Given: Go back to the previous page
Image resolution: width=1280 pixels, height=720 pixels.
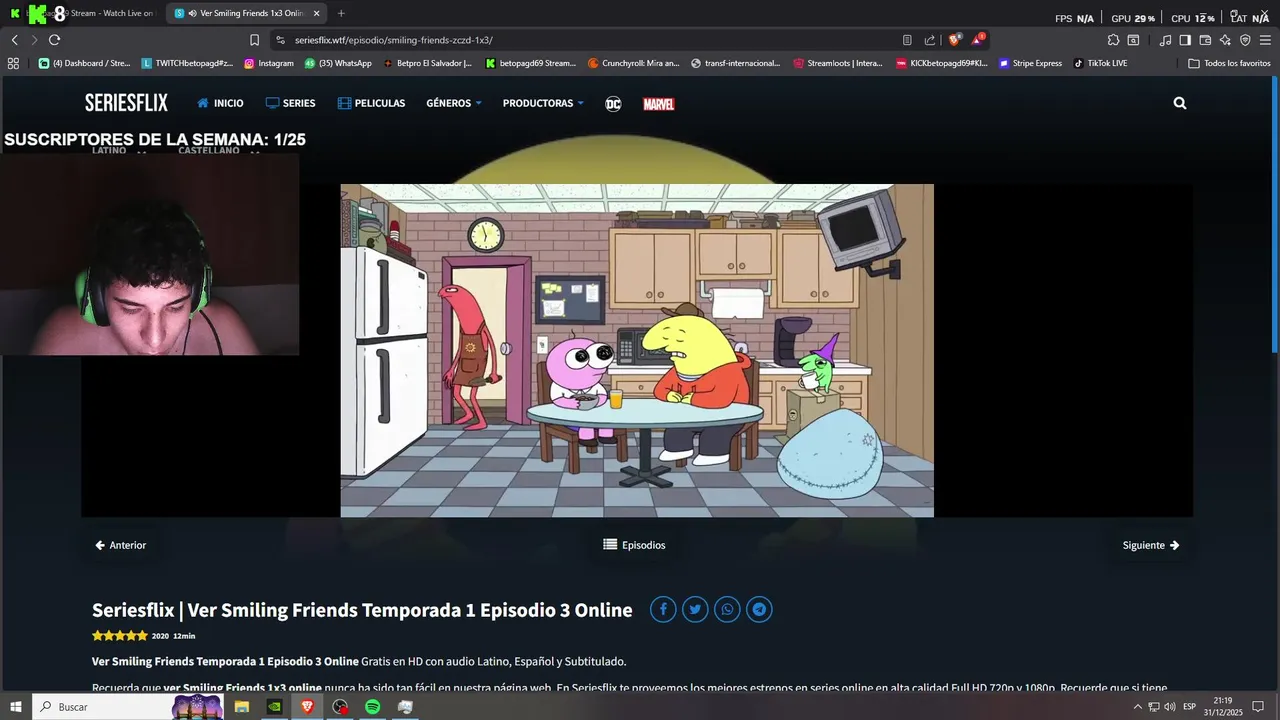Looking at the screenshot, I should point(14,40).
